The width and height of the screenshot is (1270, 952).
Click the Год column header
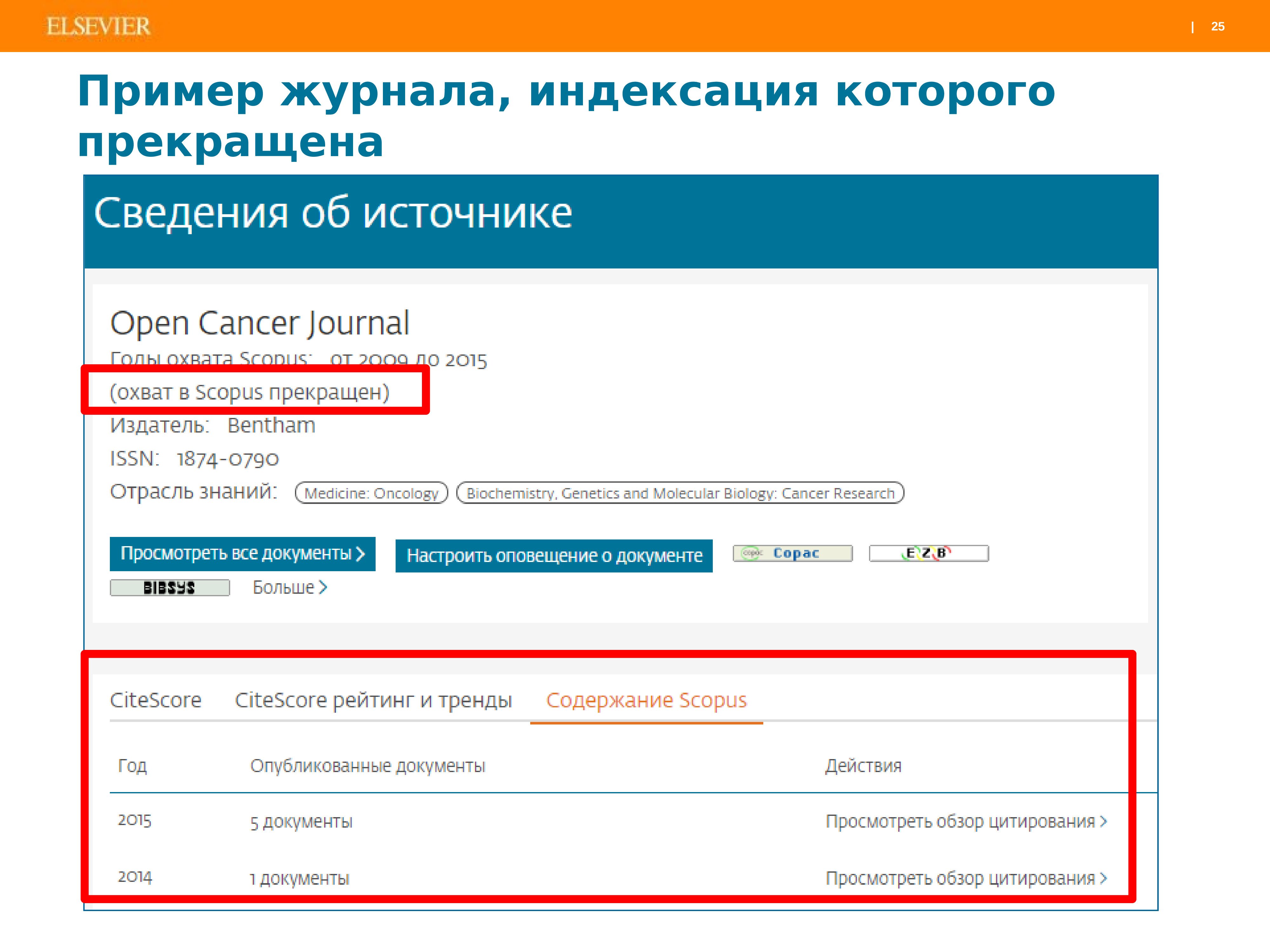coord(132,765)
